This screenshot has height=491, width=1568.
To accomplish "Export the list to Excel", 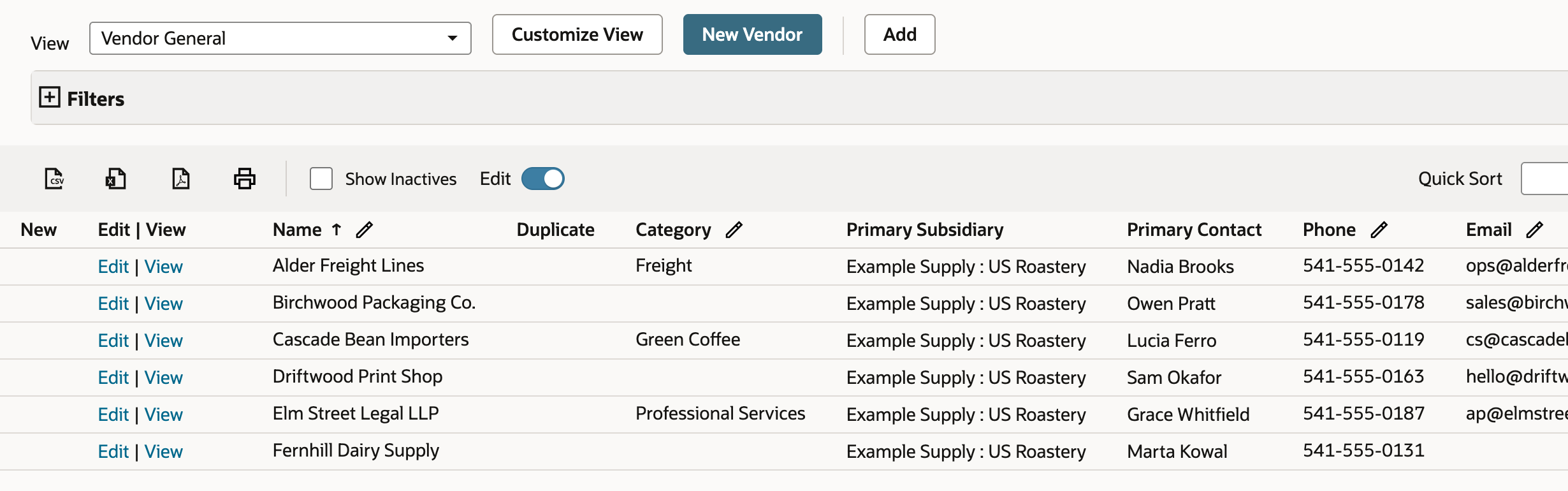I will [115, 179].
